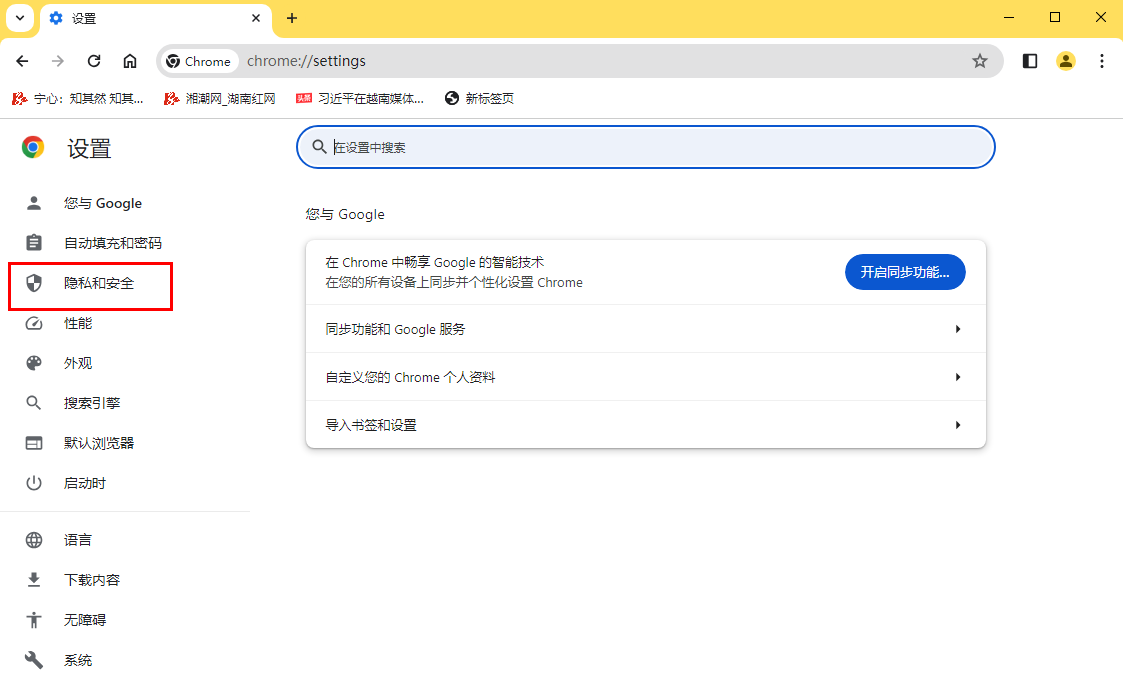
Task: Click the 开启同步功能... button
Action: (905, 272)
